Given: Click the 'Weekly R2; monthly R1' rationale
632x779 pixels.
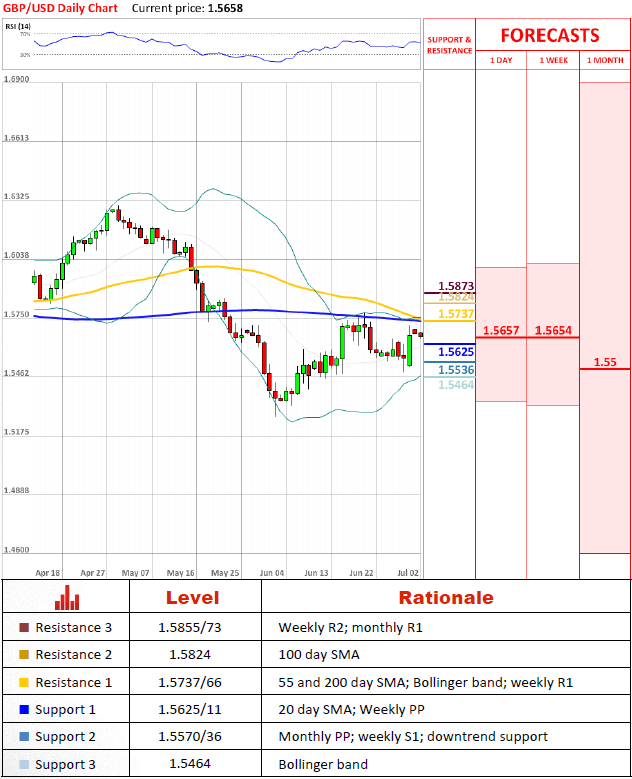Looking at the screenshot, I should [x=350, y=627].
